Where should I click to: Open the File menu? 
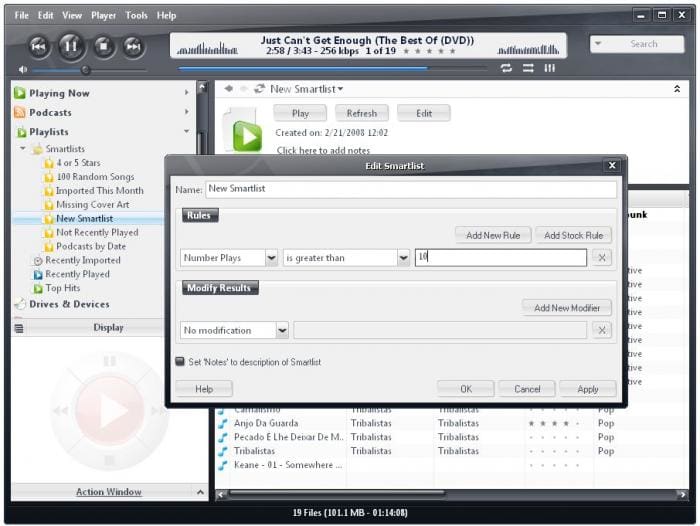(x=21, y=15)
